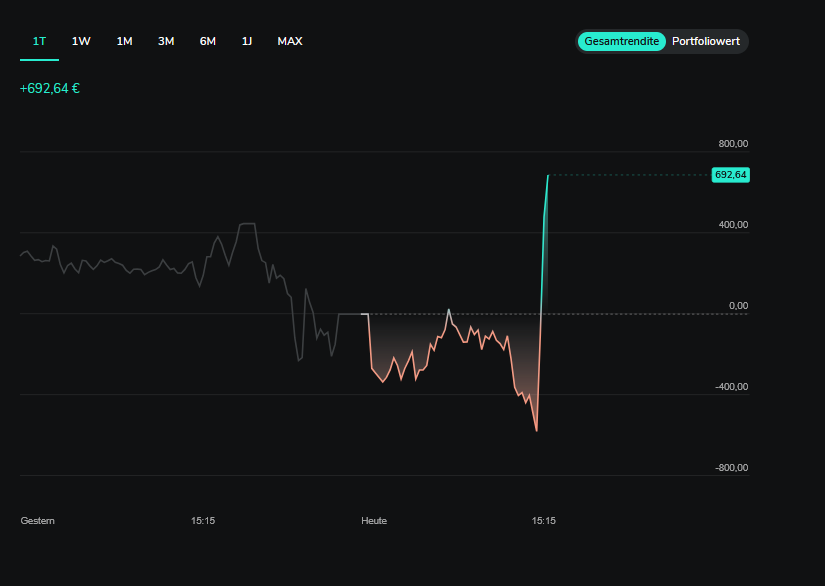
Task: Select the 1J yearly range tab
Action: click(x=247, y=41)
